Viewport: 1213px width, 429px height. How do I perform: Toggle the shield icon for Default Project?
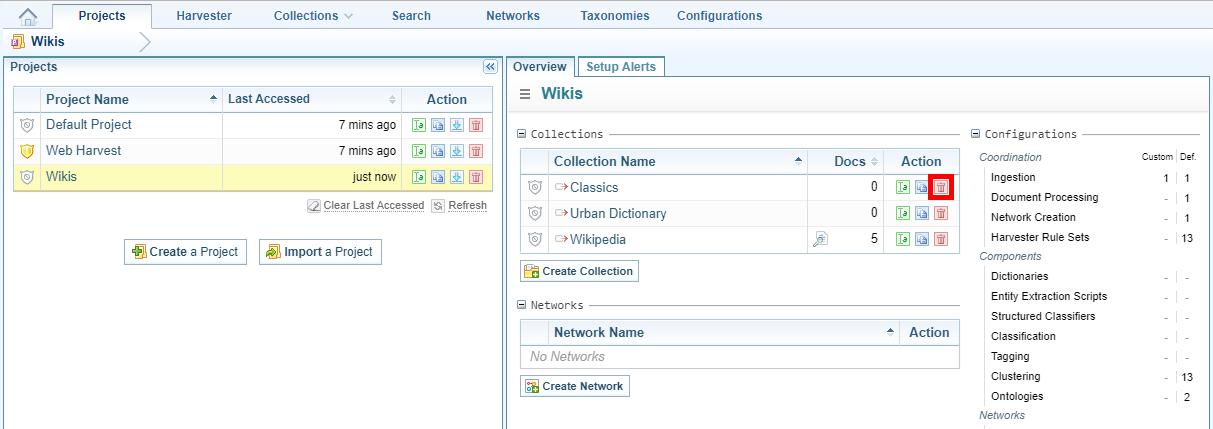tap(27, 125)
